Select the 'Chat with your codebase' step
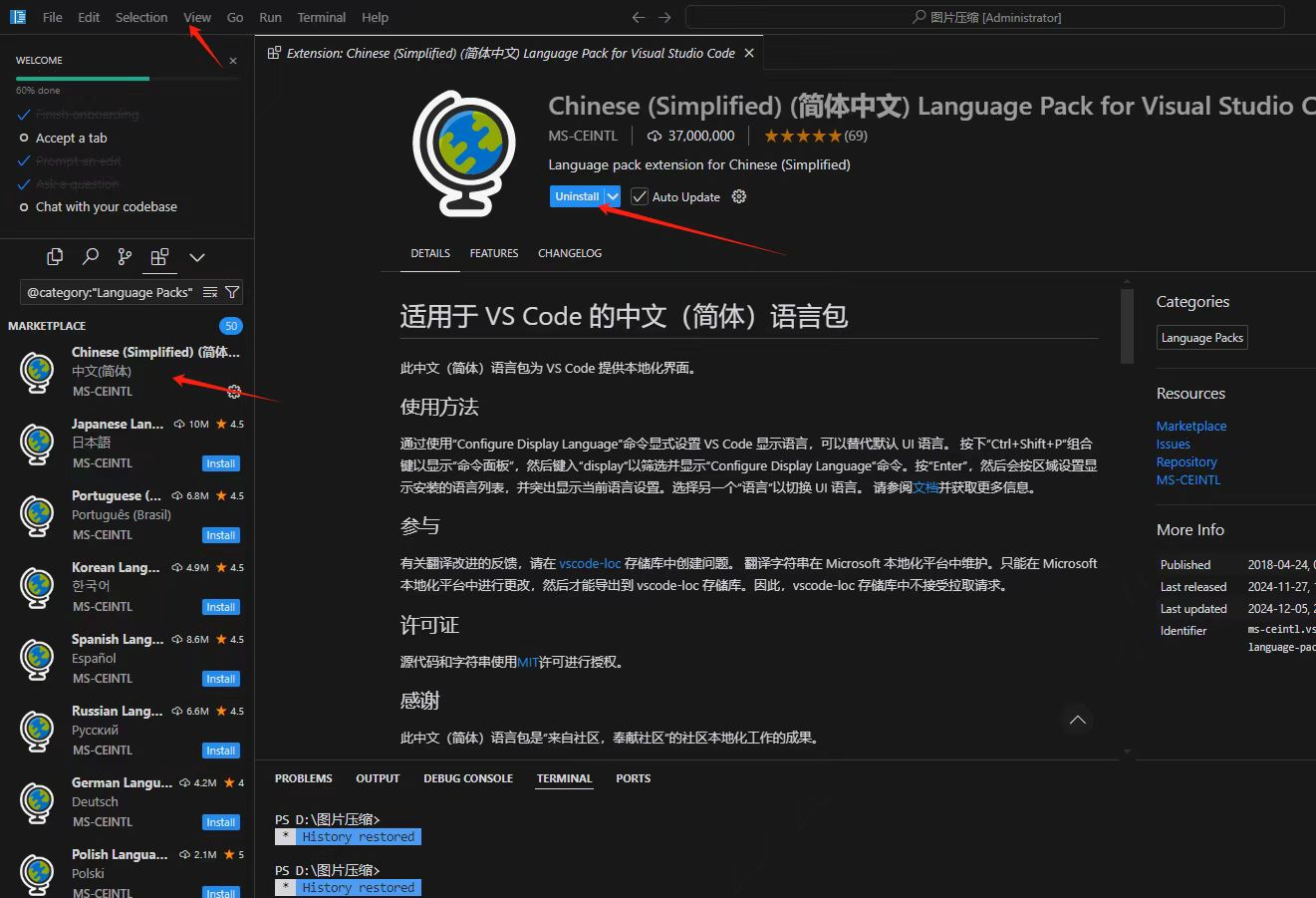The width and height of the screenshot is (1316, 898). point(106,206)
